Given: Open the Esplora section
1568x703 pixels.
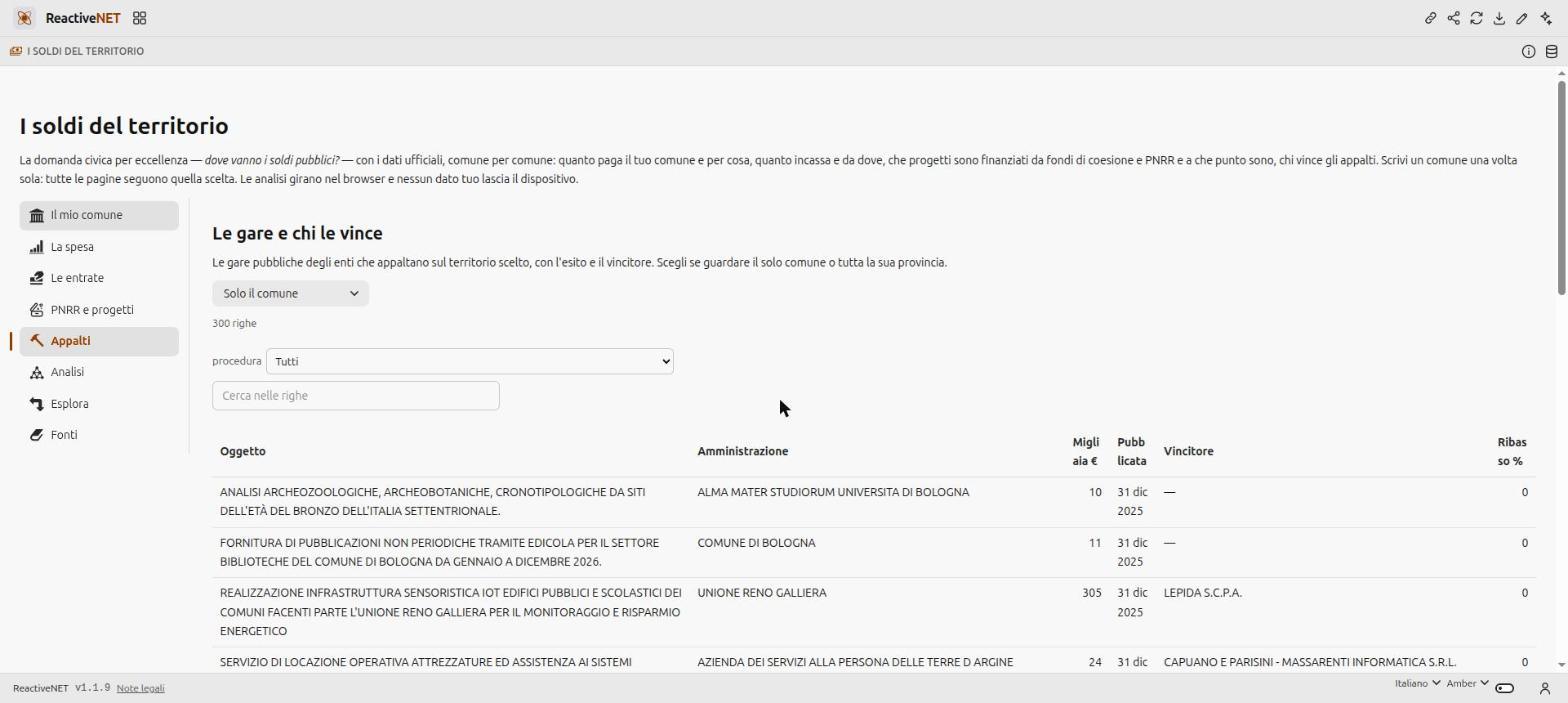Looking at the screenshot, I should point(99,404).
